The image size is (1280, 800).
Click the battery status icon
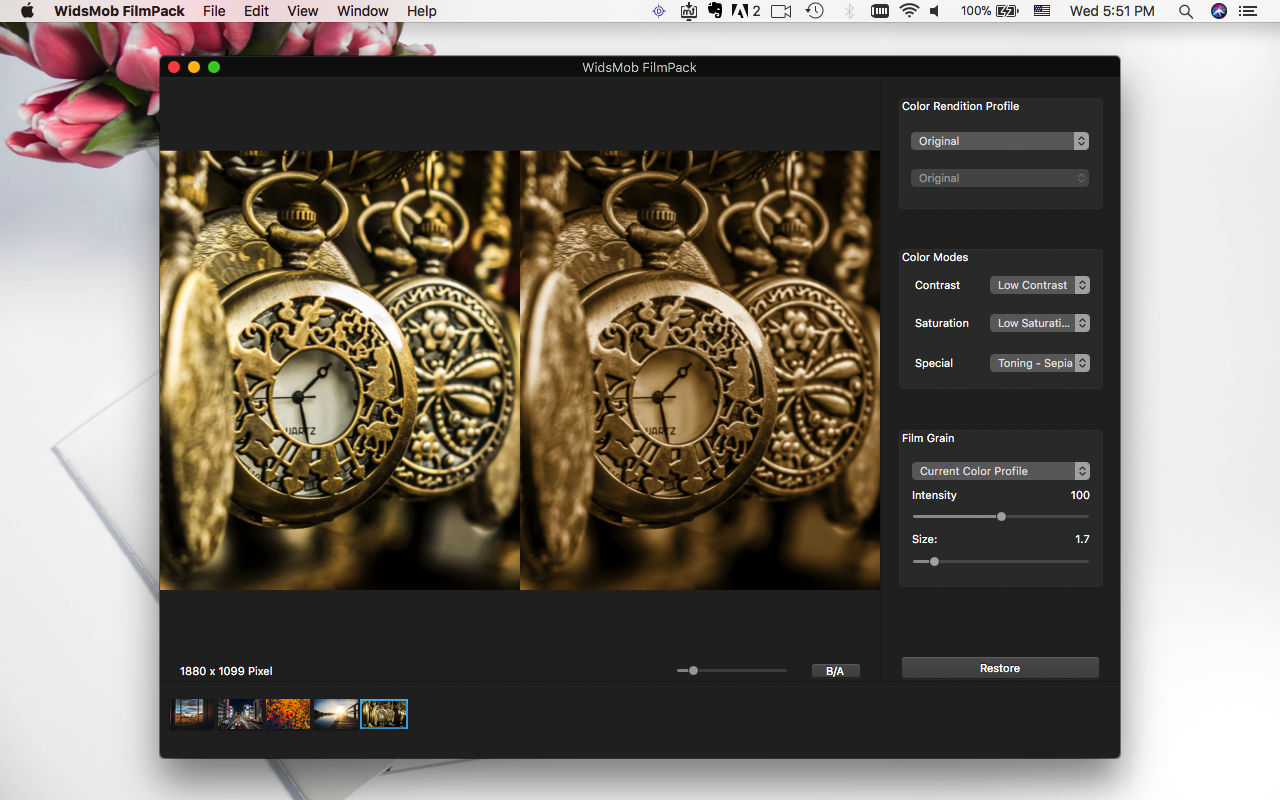click(x=1008, y=11)
